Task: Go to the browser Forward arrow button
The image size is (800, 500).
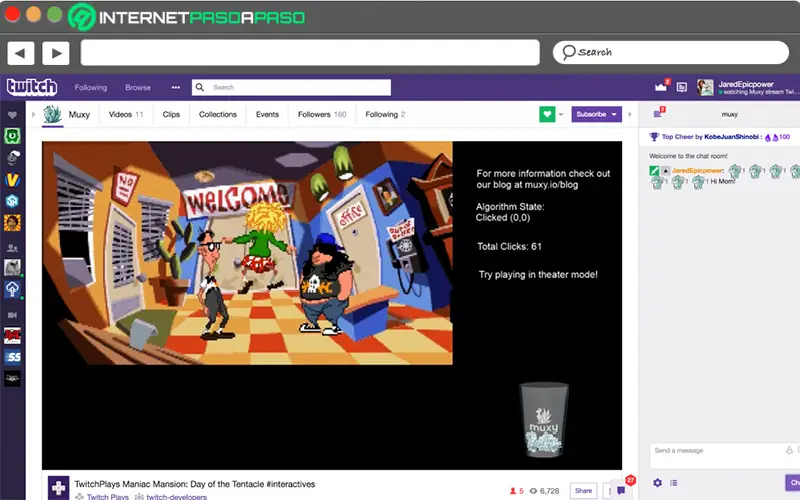Action: point(56,53)
